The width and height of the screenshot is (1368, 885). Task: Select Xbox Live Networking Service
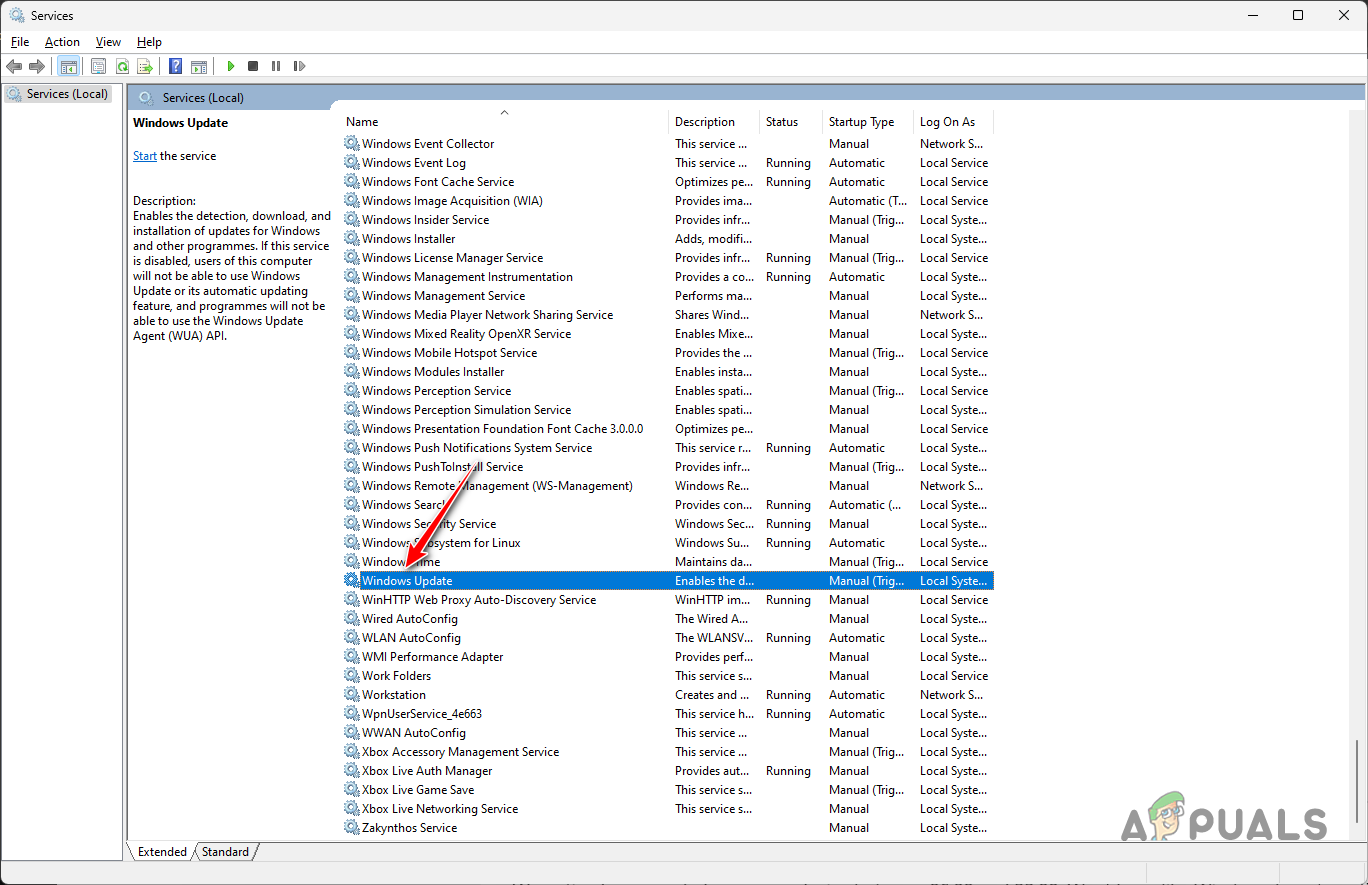click(667, 809)
